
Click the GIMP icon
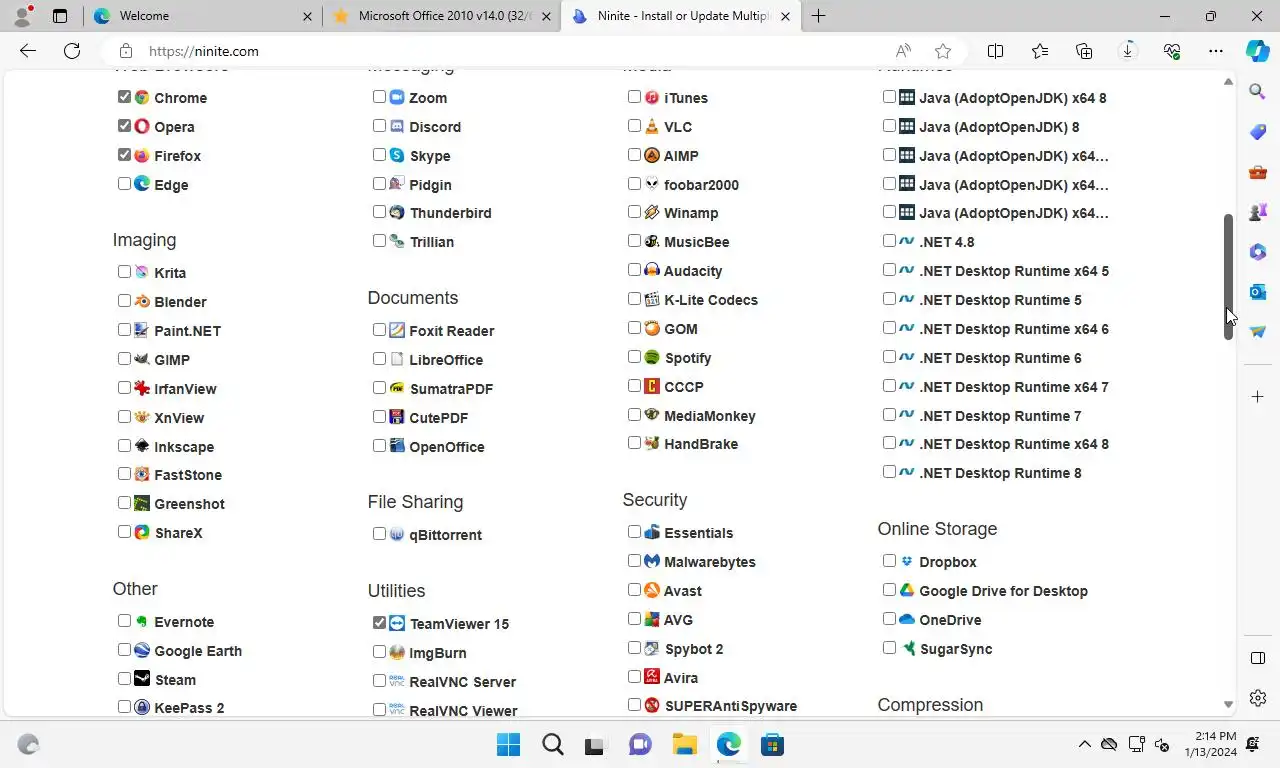click(142, 359)
